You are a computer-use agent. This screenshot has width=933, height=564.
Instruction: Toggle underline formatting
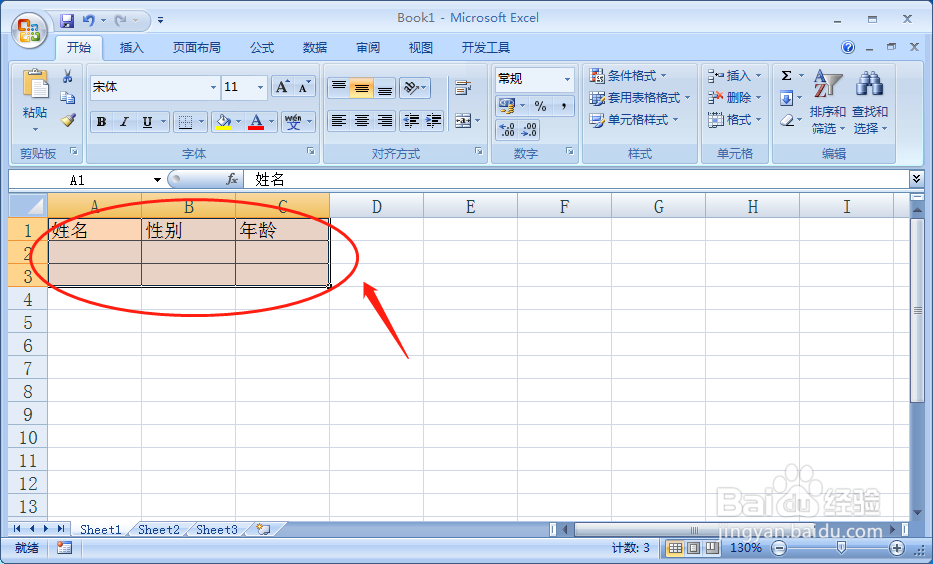[147, 122]
